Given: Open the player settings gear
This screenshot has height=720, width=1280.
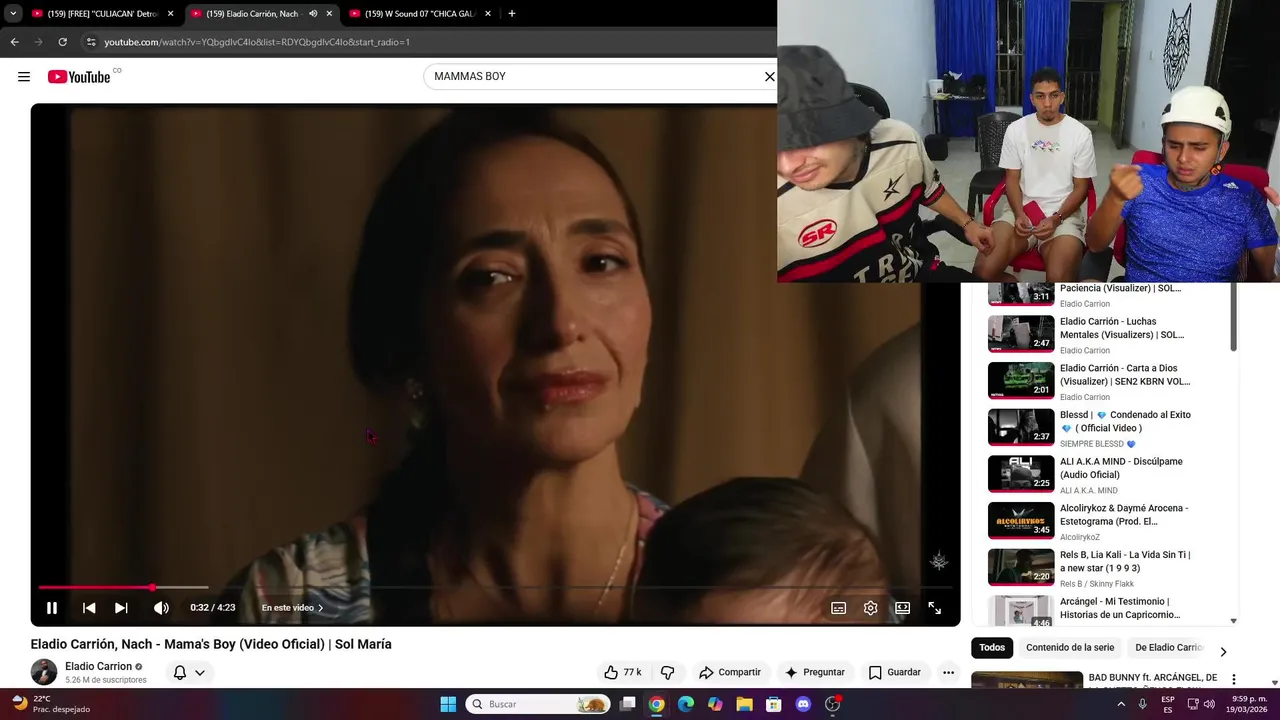Looking at the screenshot, I should (x=871, y=608).
